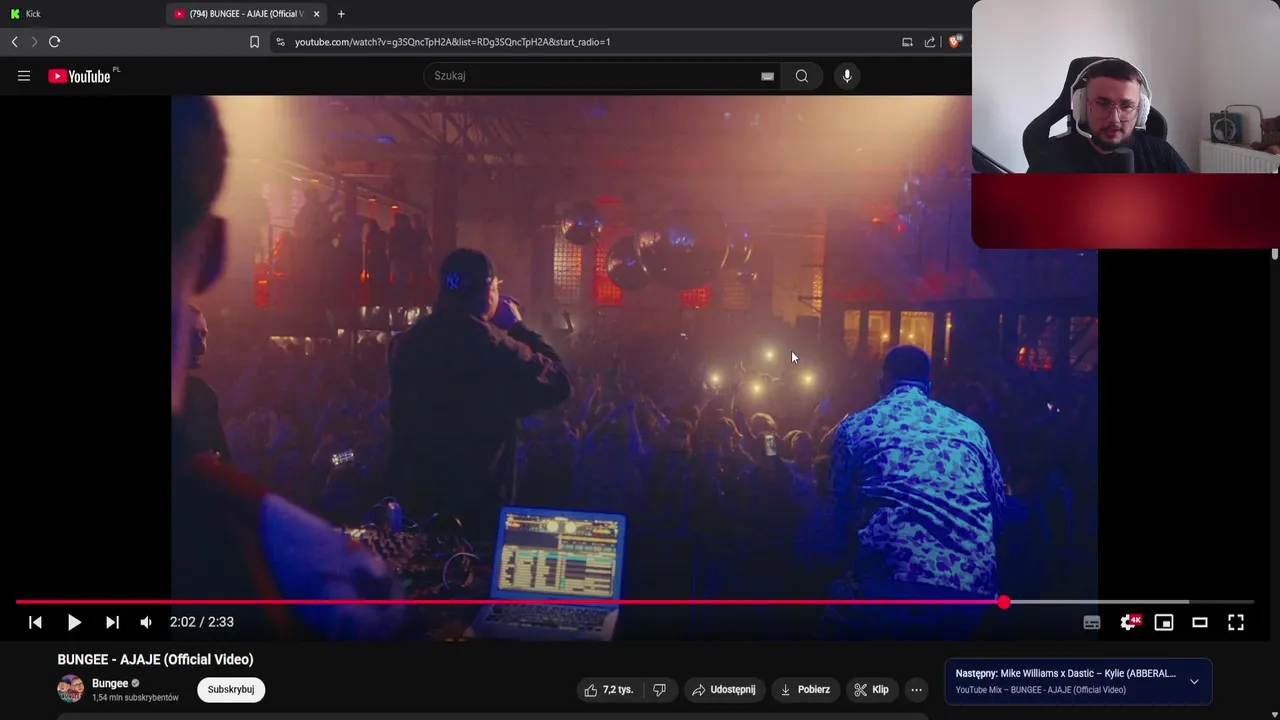Go forward in browser history
Image resolution: width=1280 pixels, height=720 pixels.
coord(33,42)
